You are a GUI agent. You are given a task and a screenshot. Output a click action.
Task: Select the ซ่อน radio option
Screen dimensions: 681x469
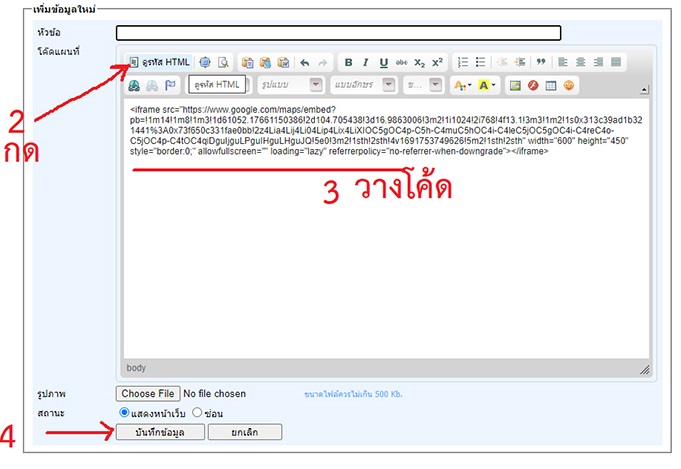pyautogui.click(x=197, y=412)
